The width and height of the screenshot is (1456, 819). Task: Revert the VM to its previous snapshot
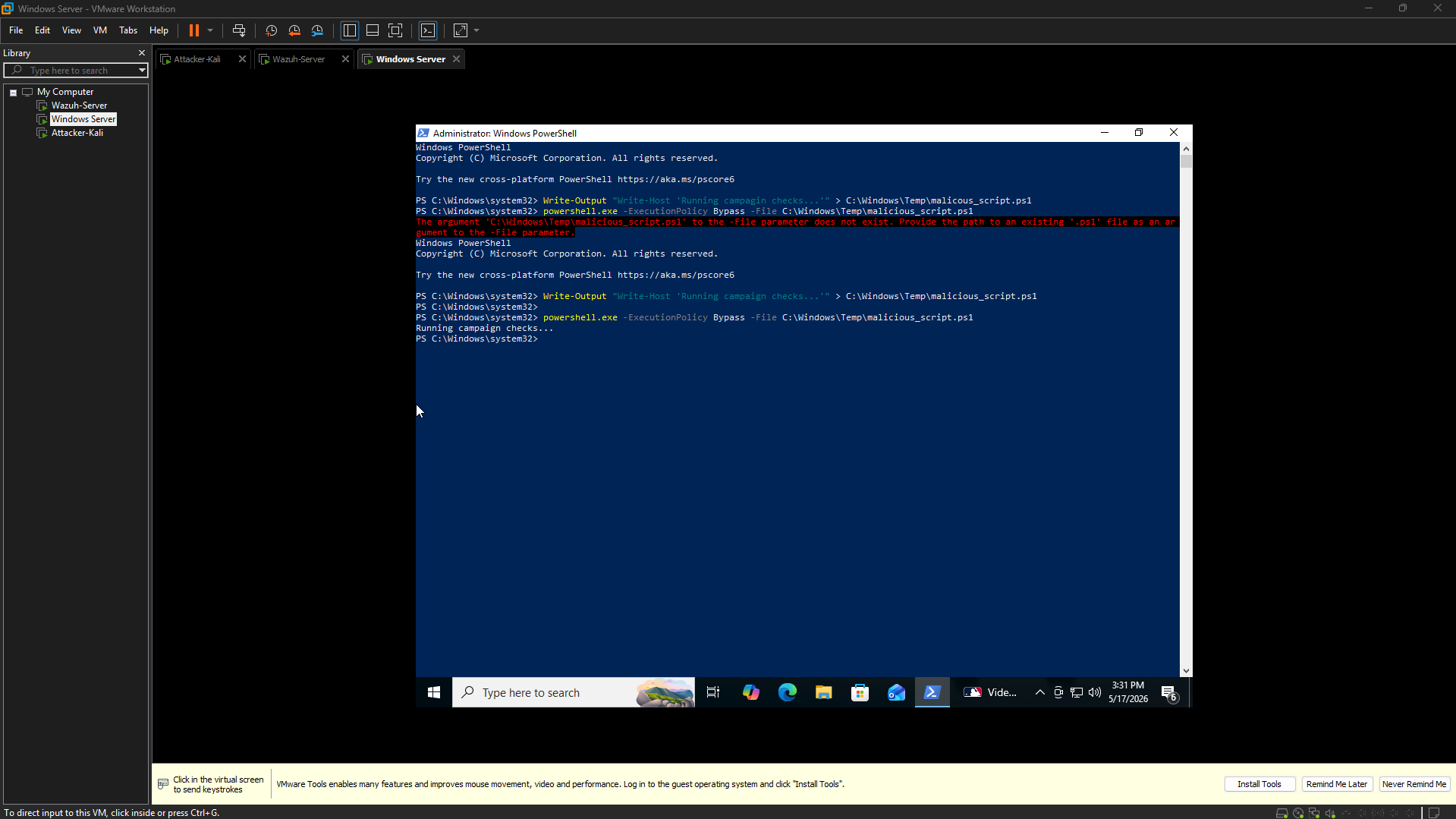click(294, 30)
